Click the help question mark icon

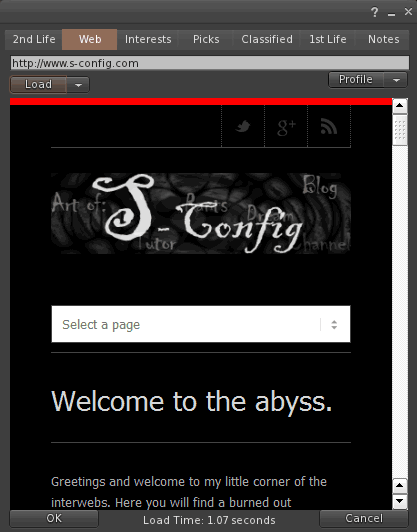pyautogui.click(x=374, y=13)
